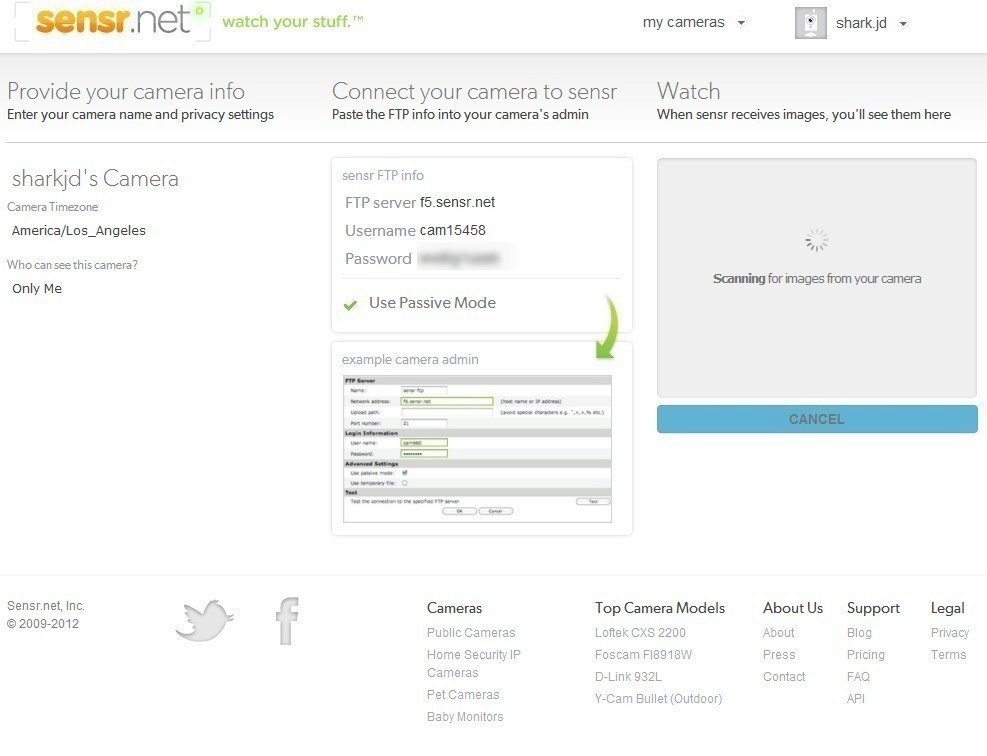Open the Foscam FI8918W link
987x756 pixels.
point(643,655)
